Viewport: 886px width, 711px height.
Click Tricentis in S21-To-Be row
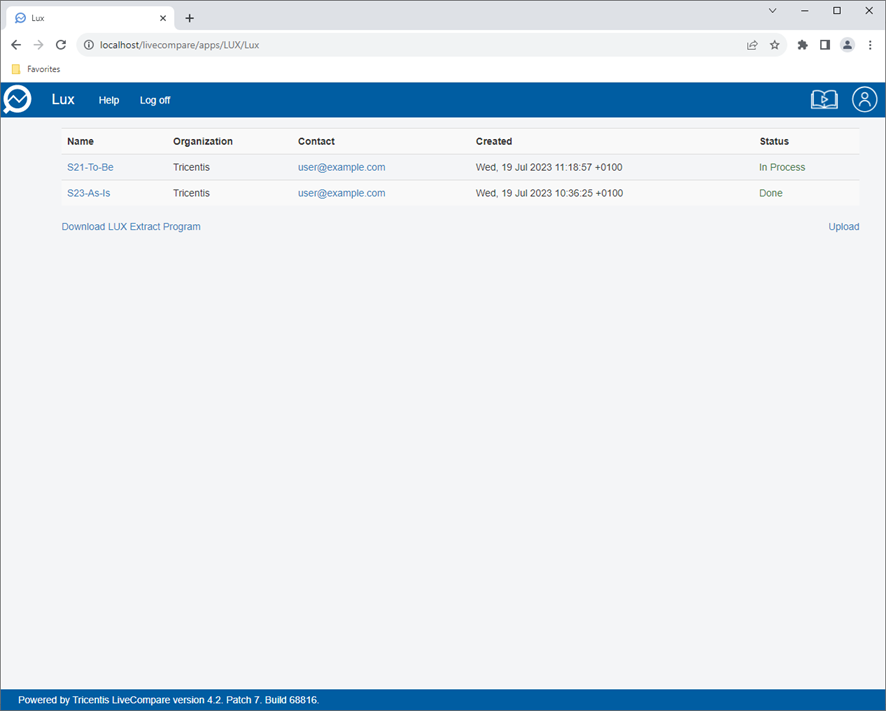click(x=192, y=167)
